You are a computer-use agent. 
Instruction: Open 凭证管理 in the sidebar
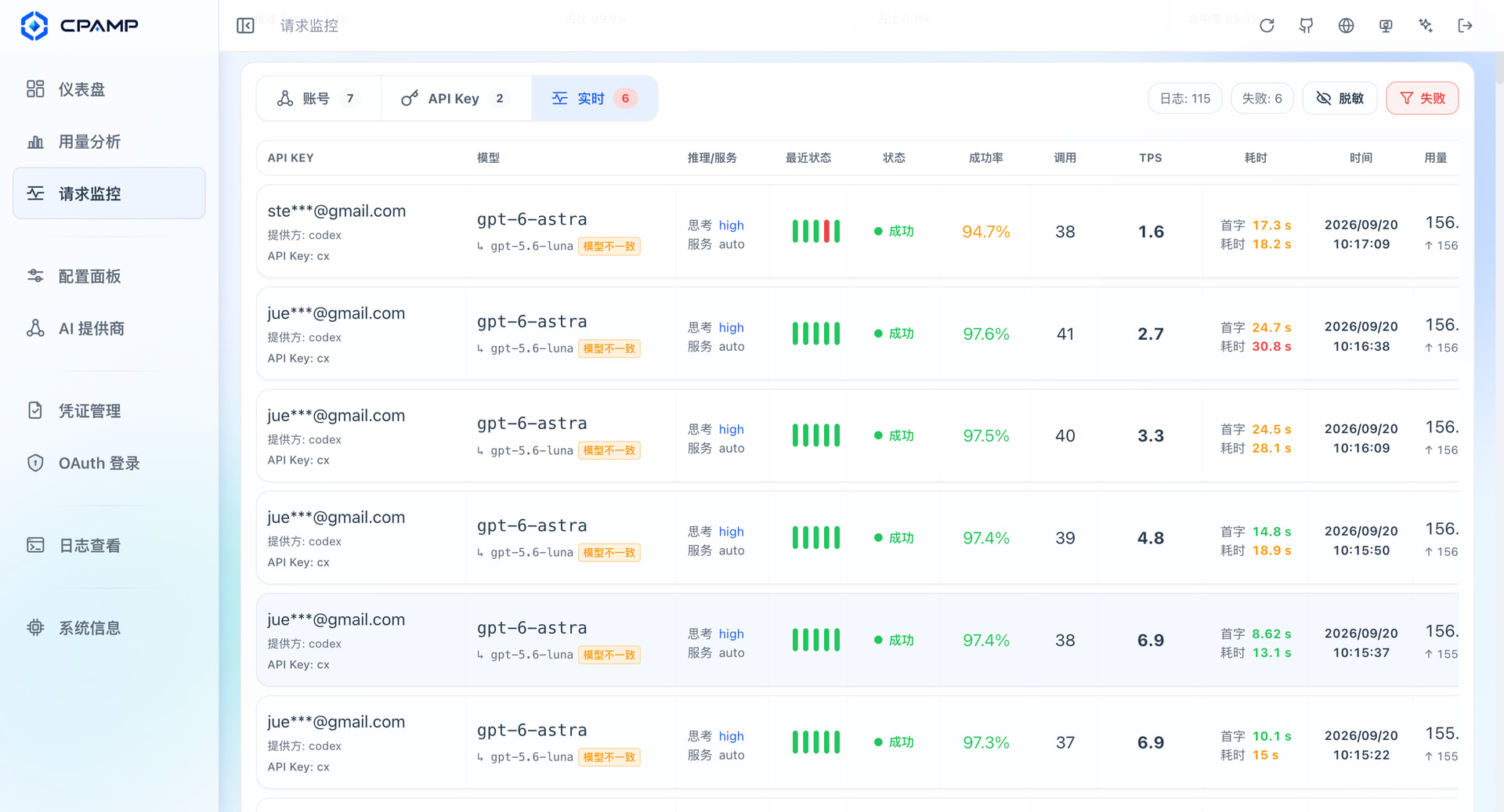pos(109,411)
